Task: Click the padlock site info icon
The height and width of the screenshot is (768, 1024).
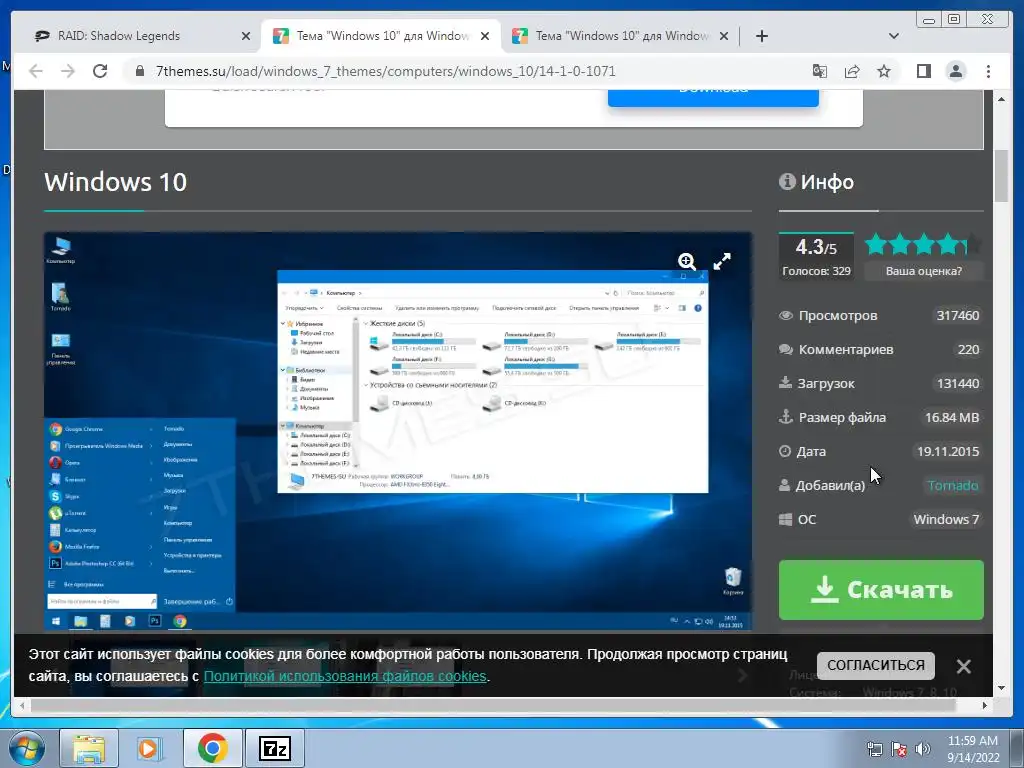Action: [x=140, y=71]
